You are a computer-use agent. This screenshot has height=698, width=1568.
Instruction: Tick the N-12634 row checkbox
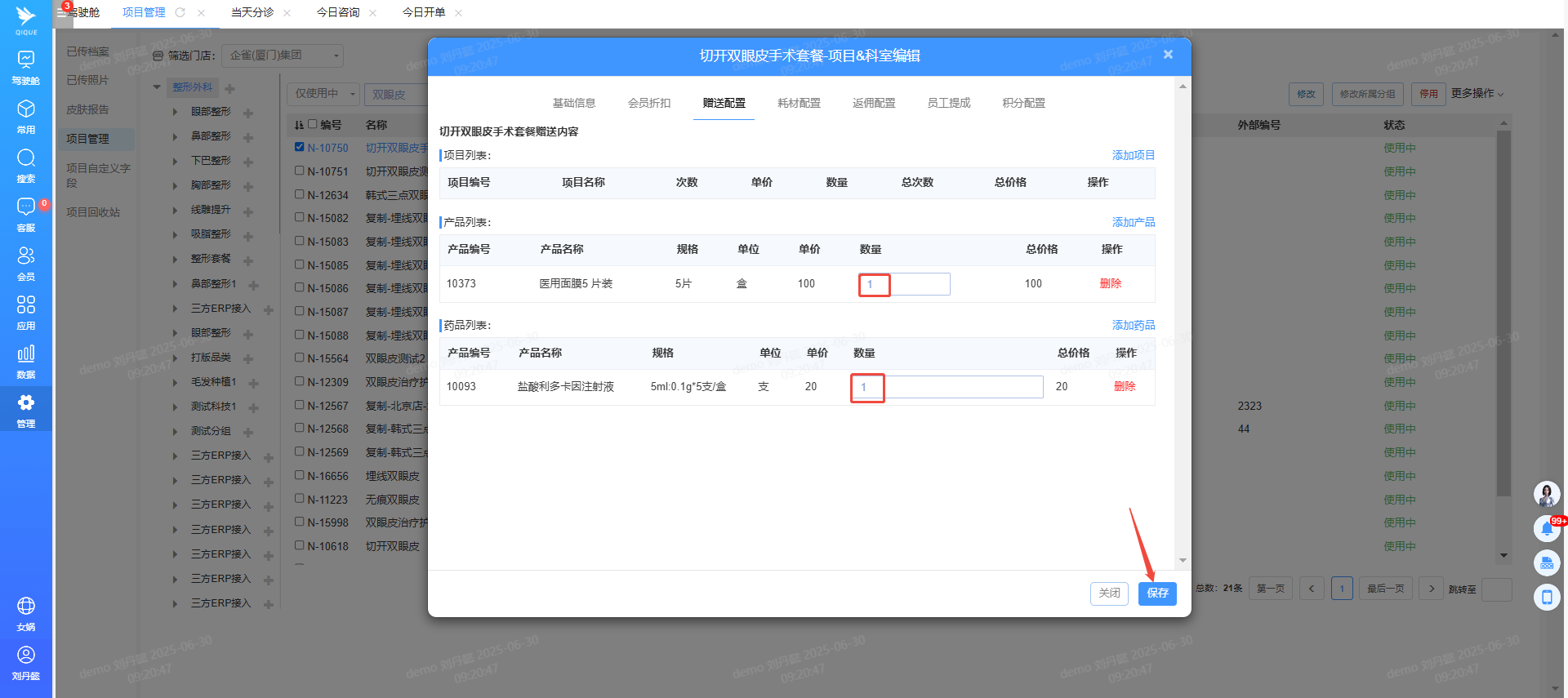[300, 195]
